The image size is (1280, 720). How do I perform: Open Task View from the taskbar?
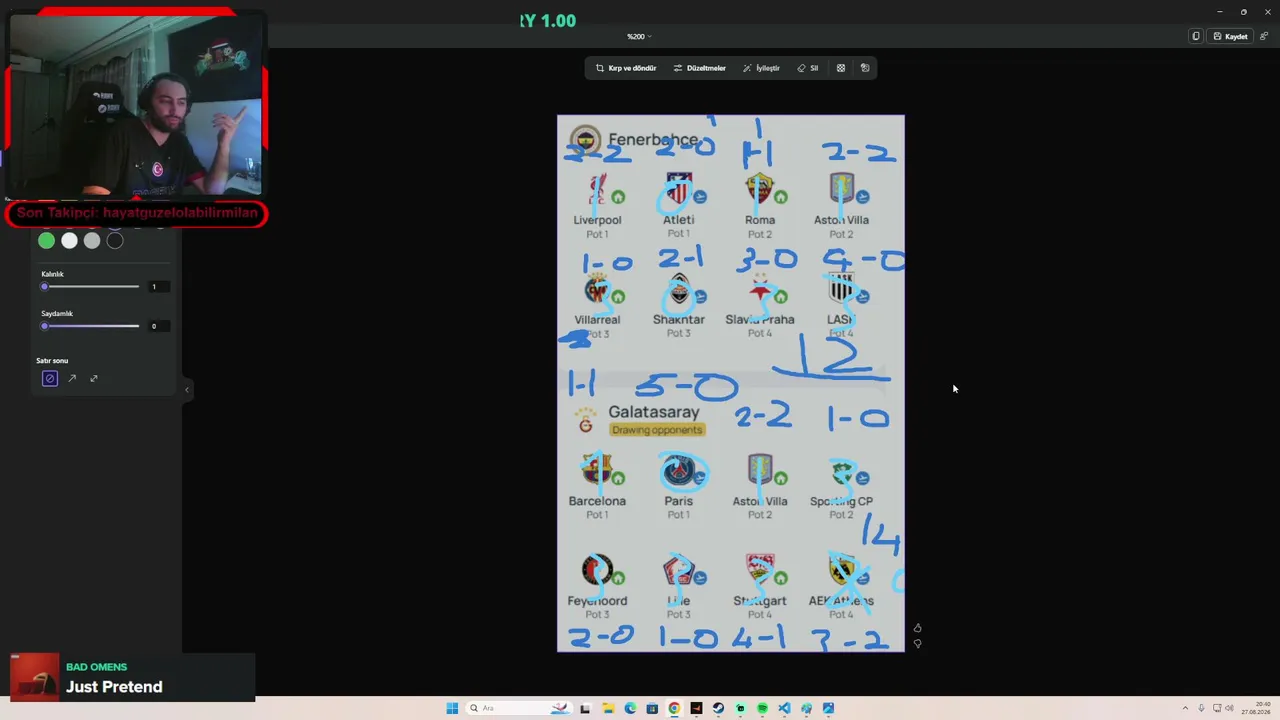tap(585, 708)
